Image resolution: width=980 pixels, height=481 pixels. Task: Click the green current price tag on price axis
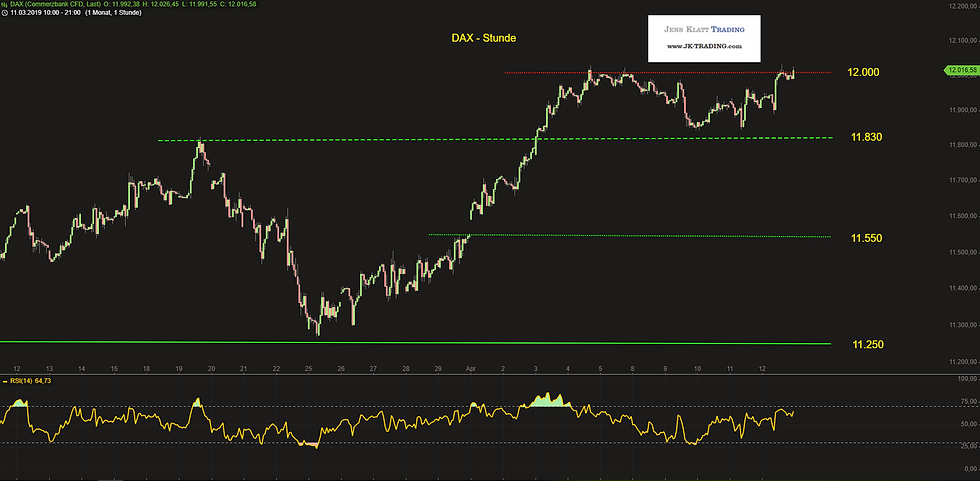pyautogui.click(x=960, y=70)
